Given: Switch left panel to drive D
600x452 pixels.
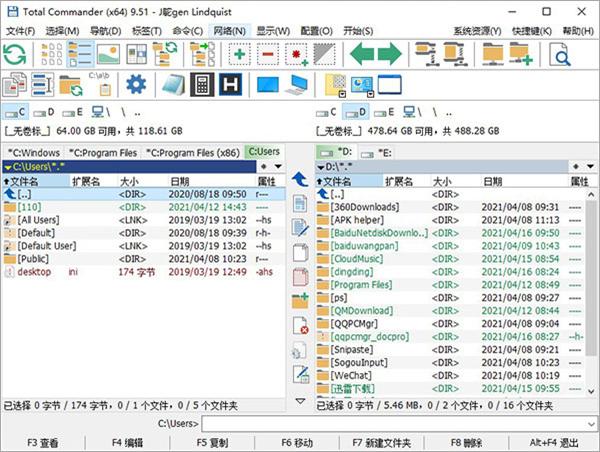Looking at the screenshot, I should point(44,113).
